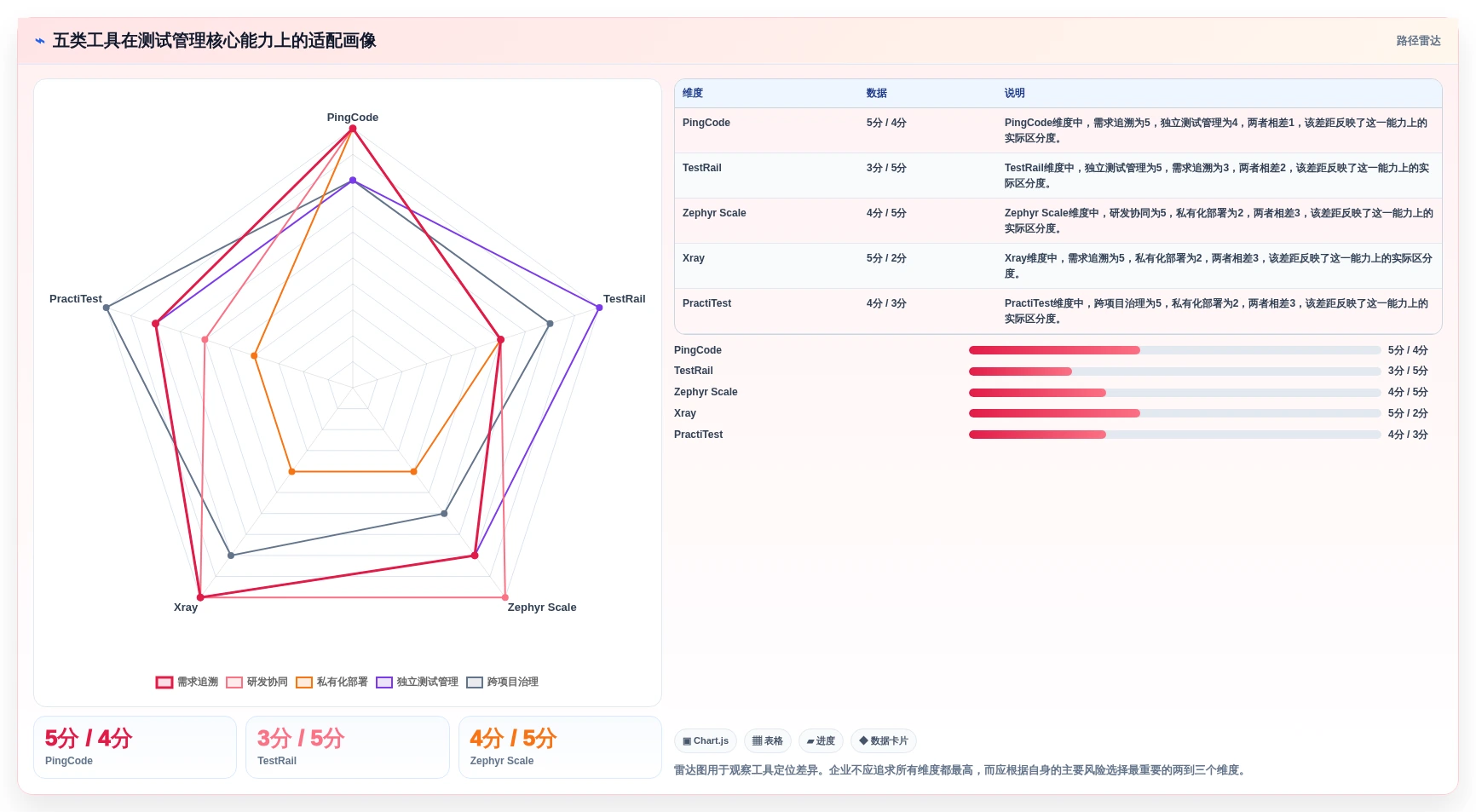This screenshot has height=812, width=1476.
Task: Click the Xray axis label on radar
Action: tap(186, 608)
